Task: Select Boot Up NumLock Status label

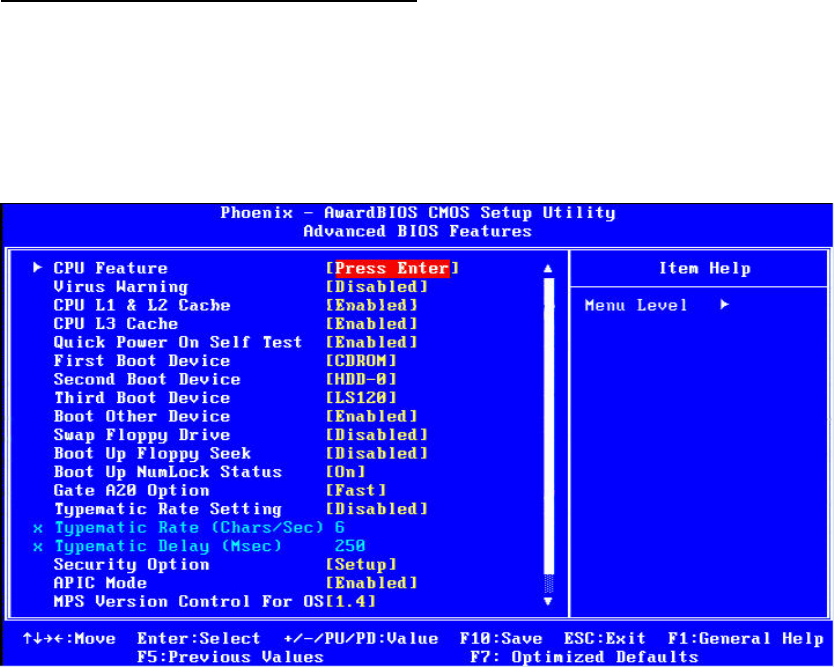Action: click(168, 472)
